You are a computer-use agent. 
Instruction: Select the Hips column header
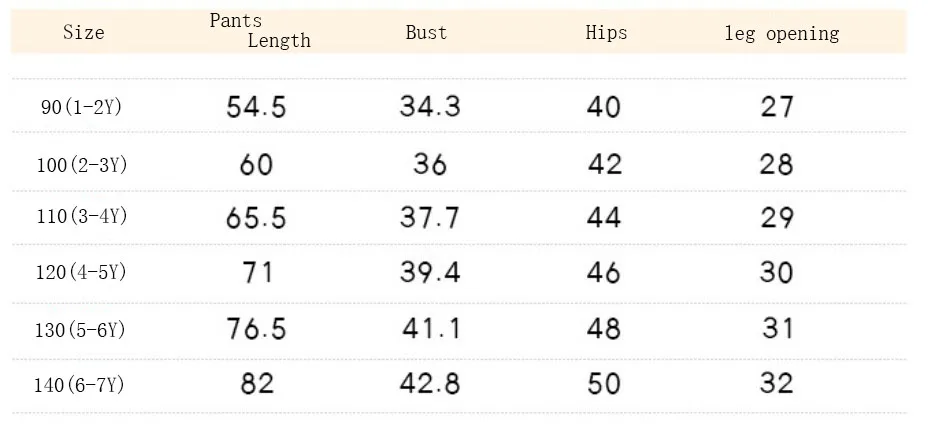(x=606, y=32)
